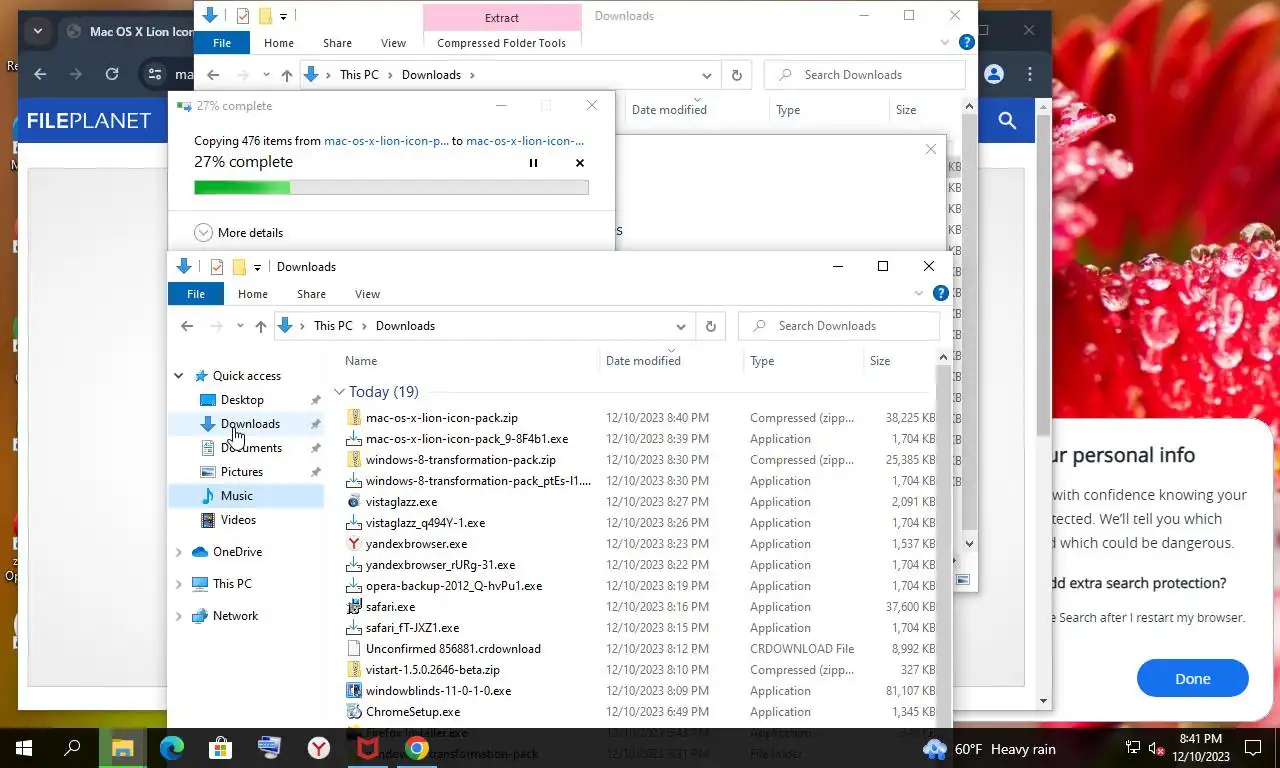The height and width of the screenshot is (768, 1280).
Task: Select yandexbrowser.exe file icon
Action: point(354,544)
